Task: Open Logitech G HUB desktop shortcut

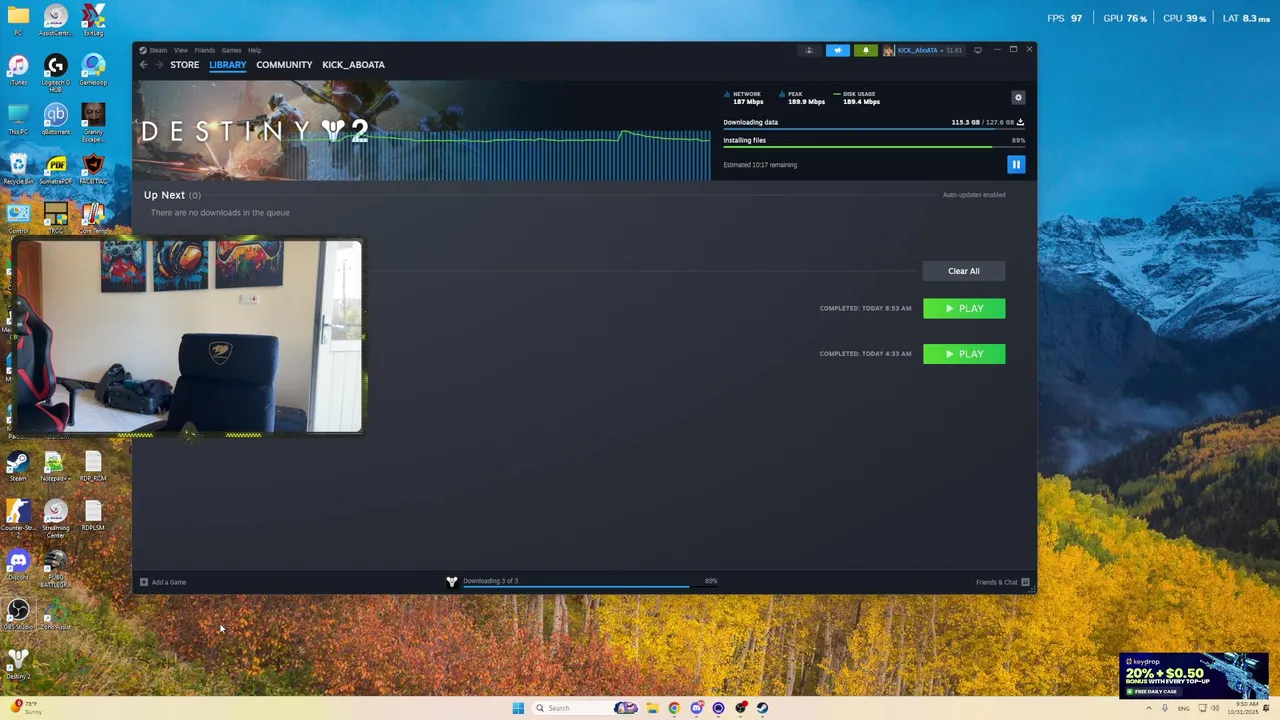Action: pos(56,72)
